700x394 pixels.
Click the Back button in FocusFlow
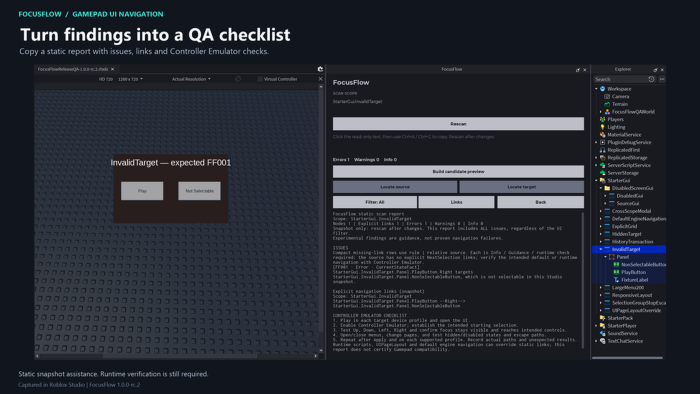point(541,202)
